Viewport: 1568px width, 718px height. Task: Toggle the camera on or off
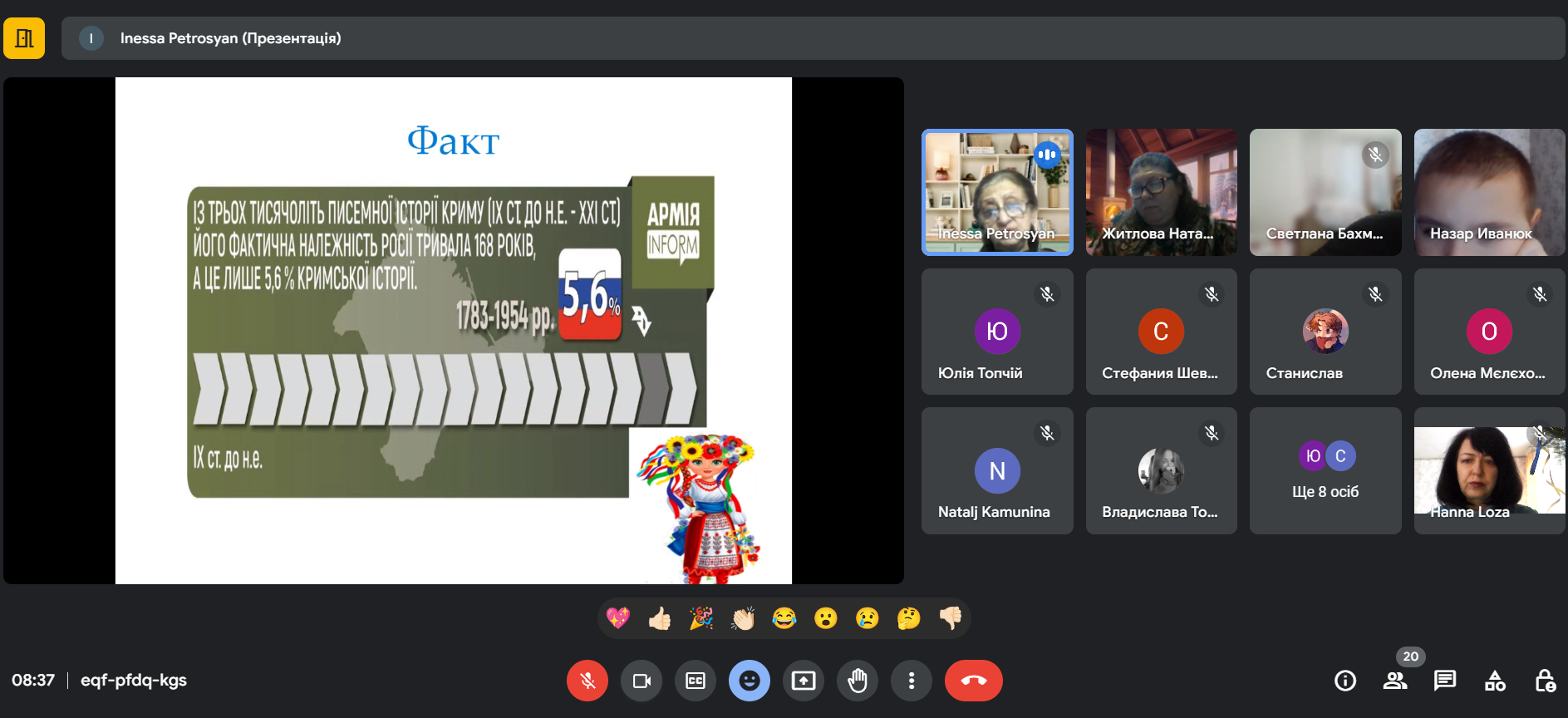pyautogui.click(x=641, y=681)
